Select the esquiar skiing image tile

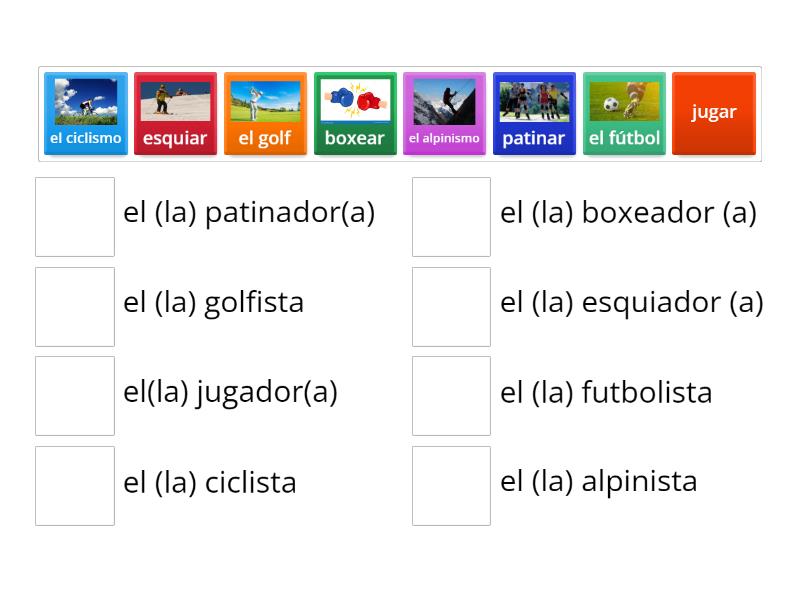coord(175,112)
